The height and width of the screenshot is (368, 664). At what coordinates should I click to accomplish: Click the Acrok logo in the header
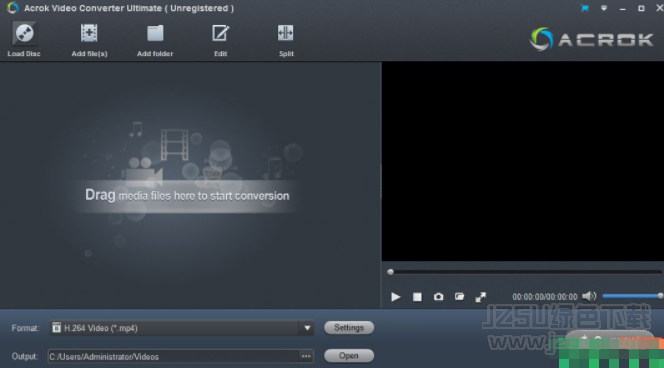click(592, 39)
